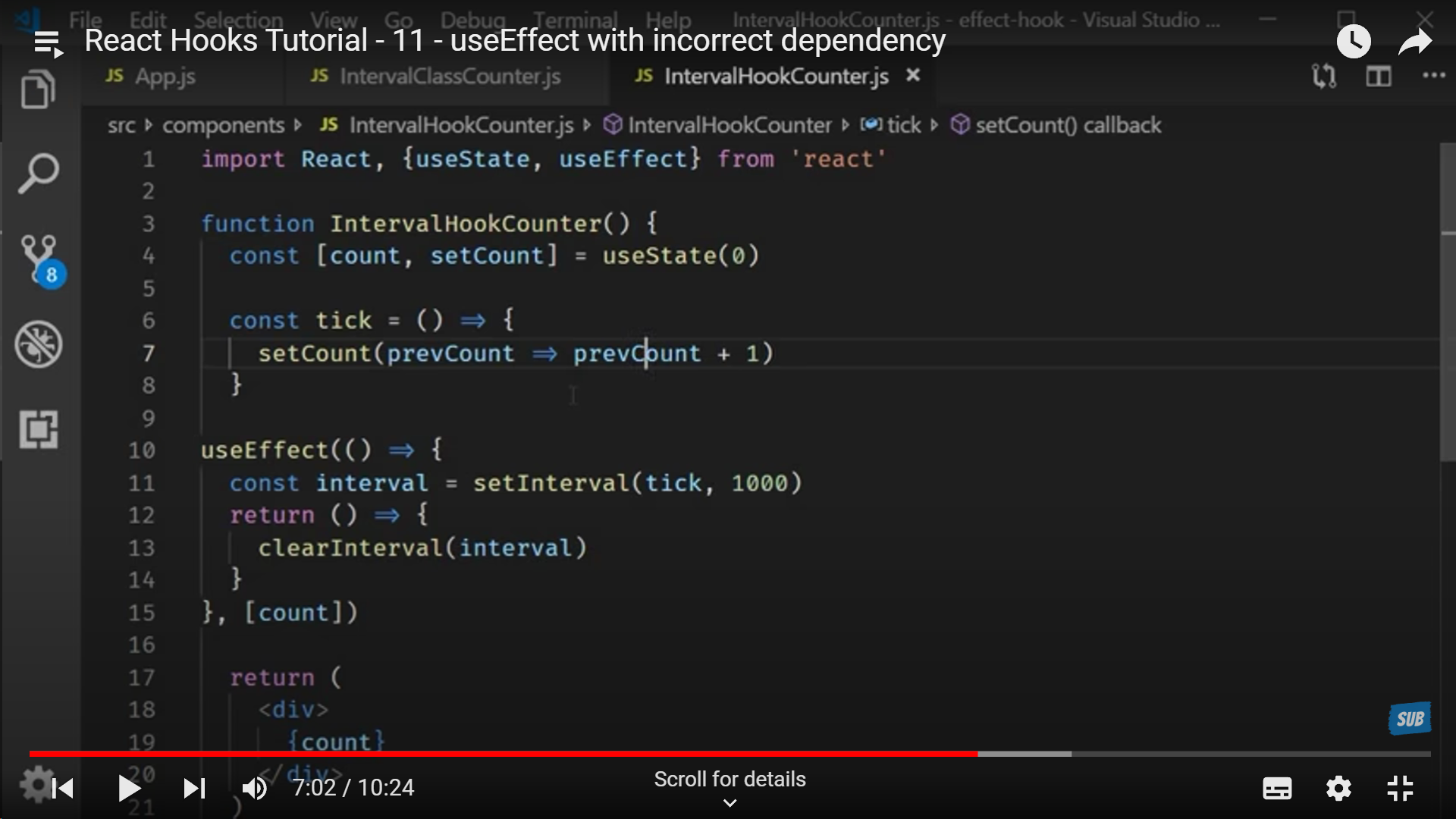Switch to the IntervalClassCounter.js tab
The height and width of the screenshot is (819, 1456).
pos(449,77)
